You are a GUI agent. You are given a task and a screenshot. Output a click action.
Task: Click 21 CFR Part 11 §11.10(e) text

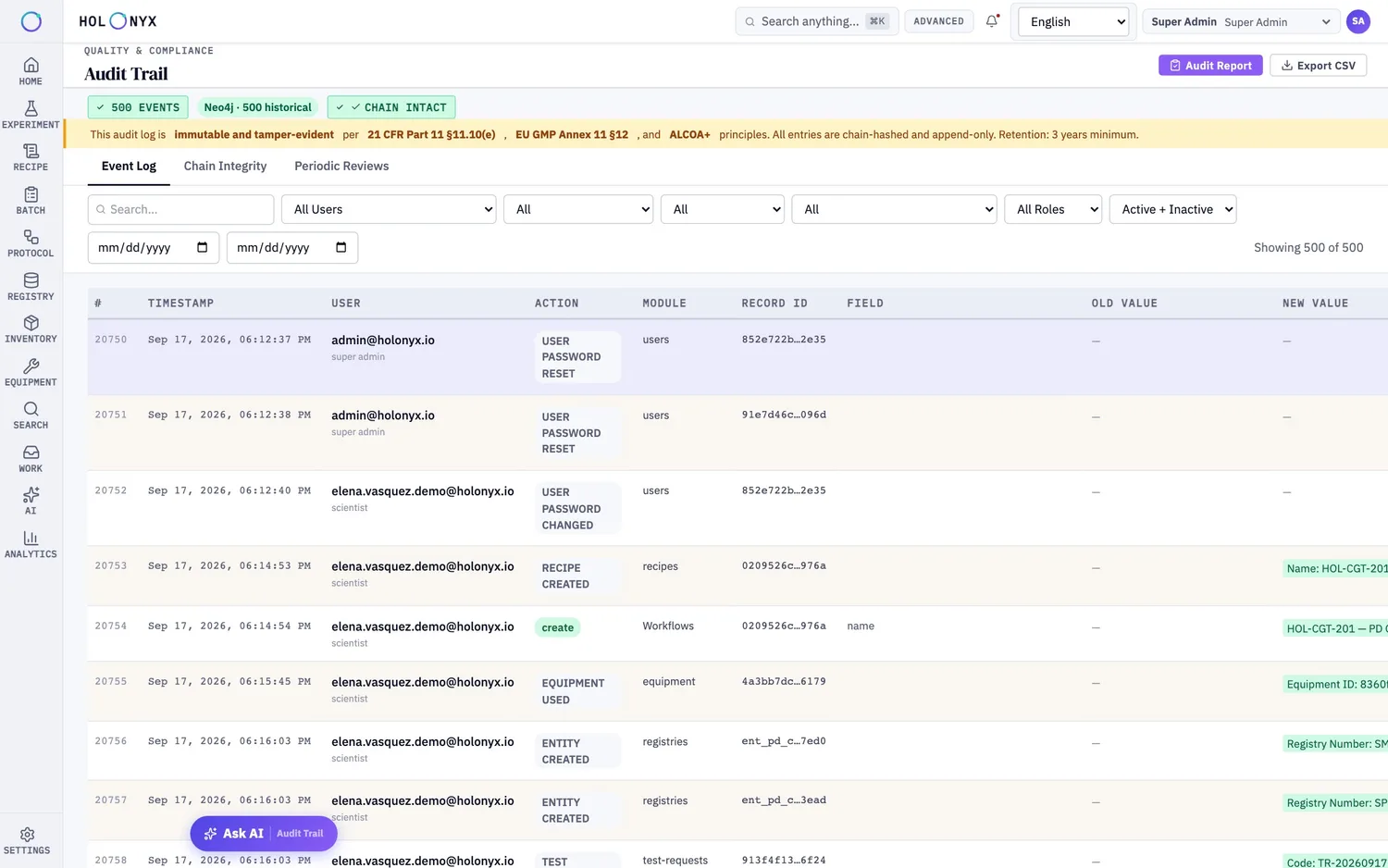431,135
